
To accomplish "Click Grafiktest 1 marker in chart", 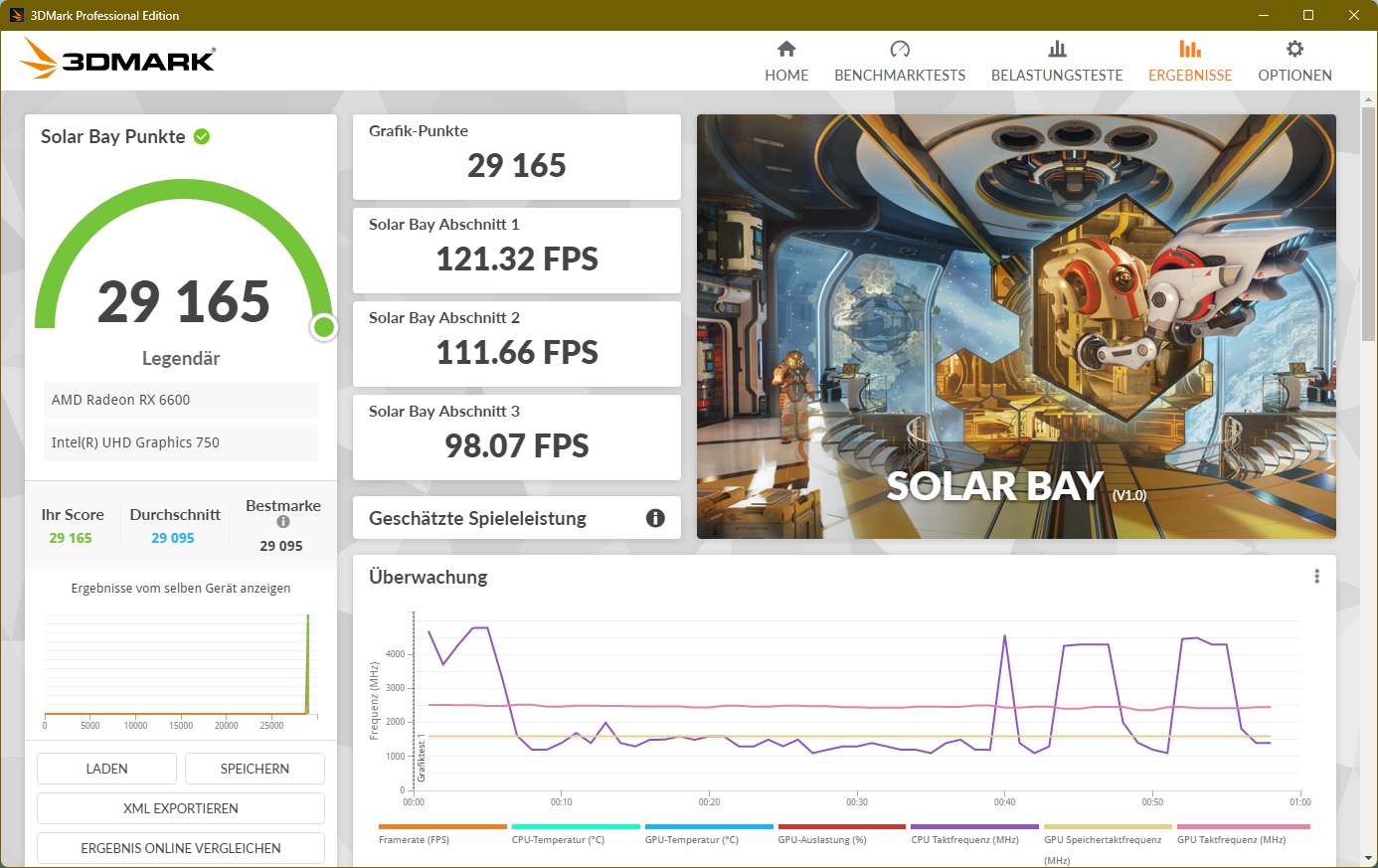I will pos(422,760).
